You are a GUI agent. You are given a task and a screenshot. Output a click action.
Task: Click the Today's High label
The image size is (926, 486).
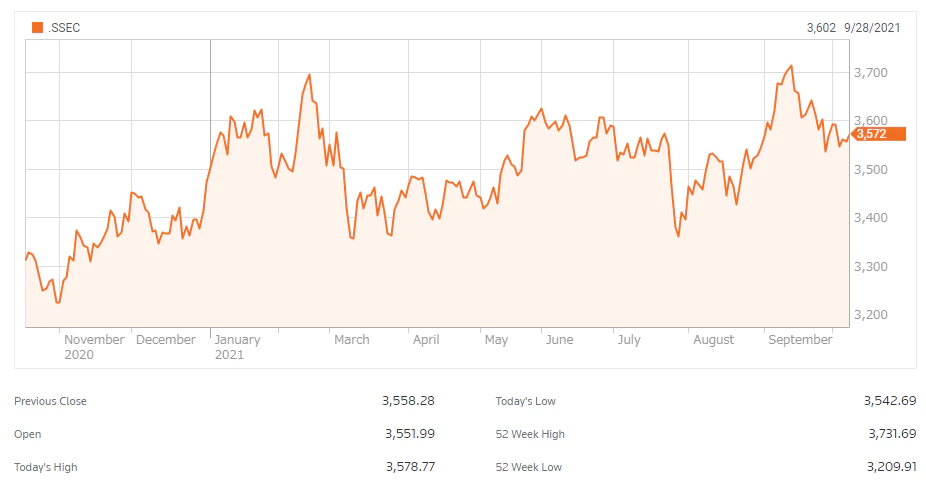[x=46, y=467]
